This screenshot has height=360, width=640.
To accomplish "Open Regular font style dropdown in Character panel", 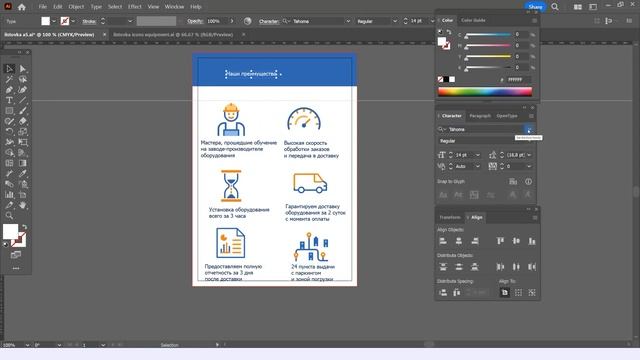I will click(529, 141).
